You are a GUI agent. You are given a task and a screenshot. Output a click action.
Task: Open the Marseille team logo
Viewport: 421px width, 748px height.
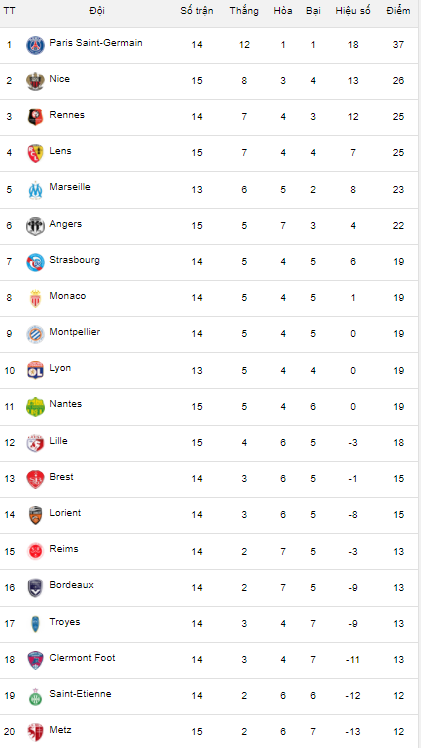point(35,189)
